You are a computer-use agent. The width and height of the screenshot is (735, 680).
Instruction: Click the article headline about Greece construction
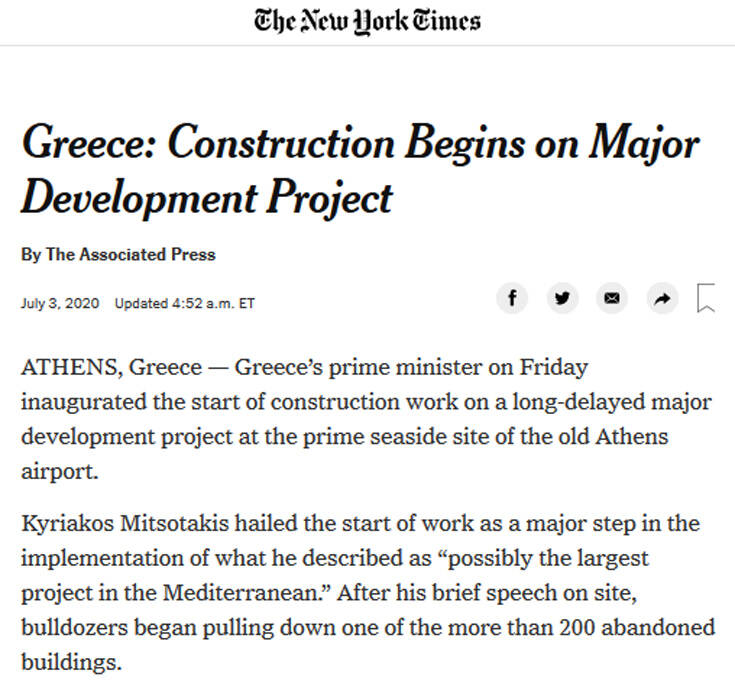[360, 170]
